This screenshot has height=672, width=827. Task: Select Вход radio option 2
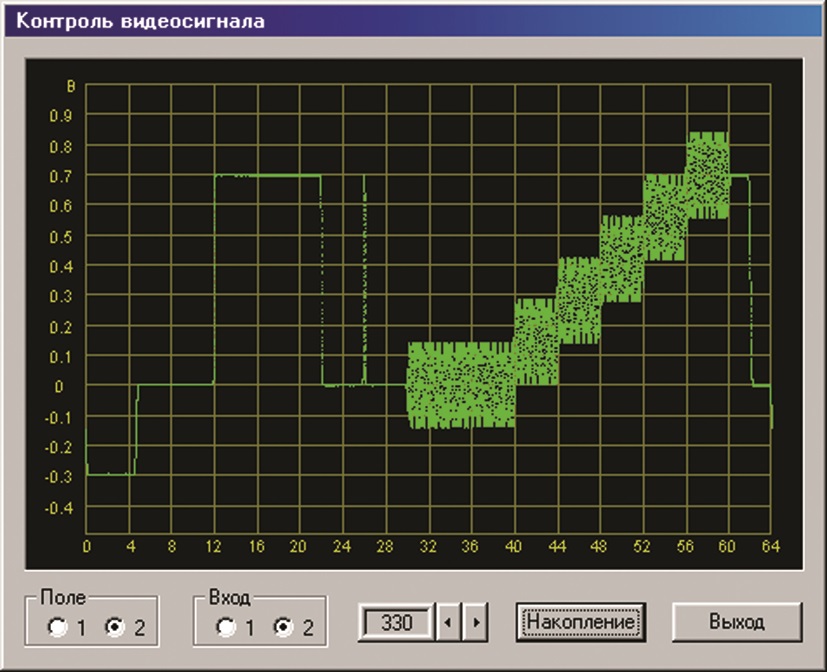pos(284,627)
